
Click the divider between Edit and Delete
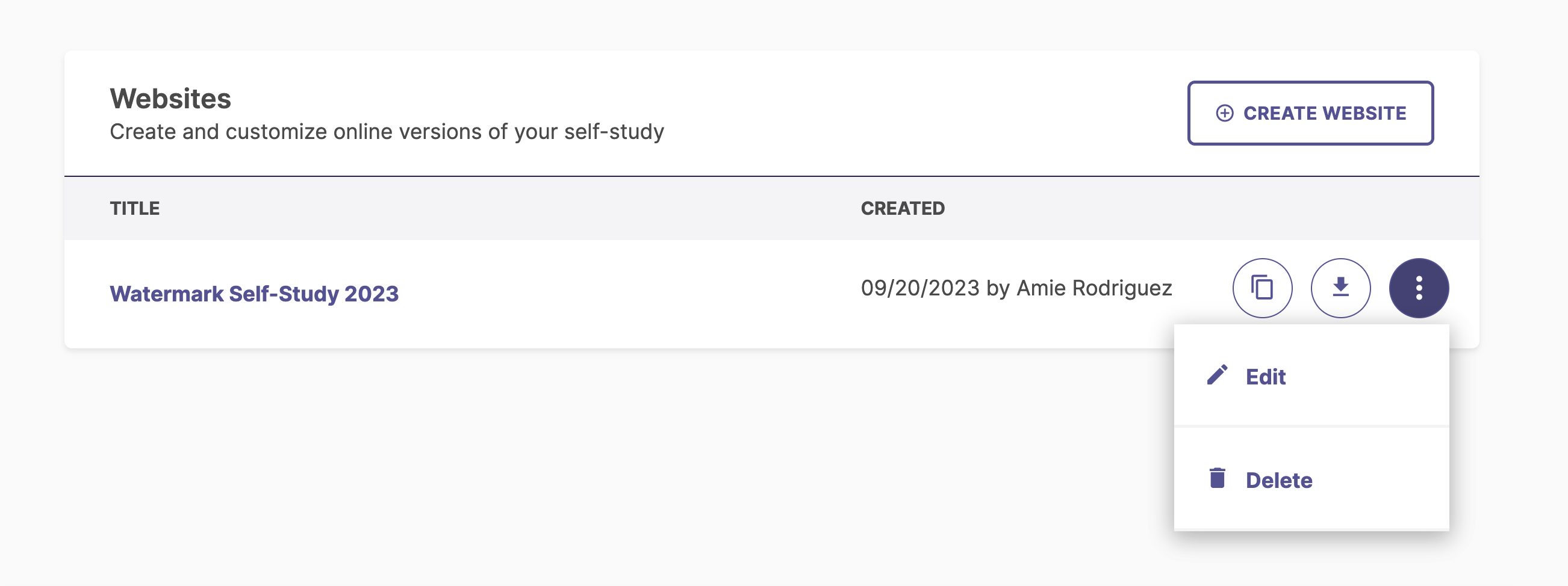pos(1311,427)
